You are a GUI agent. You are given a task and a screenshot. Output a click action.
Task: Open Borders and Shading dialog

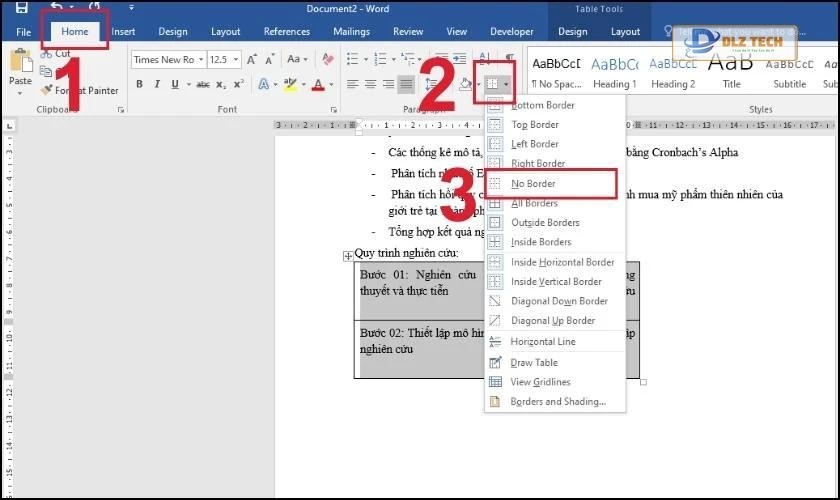click(558, 402)
